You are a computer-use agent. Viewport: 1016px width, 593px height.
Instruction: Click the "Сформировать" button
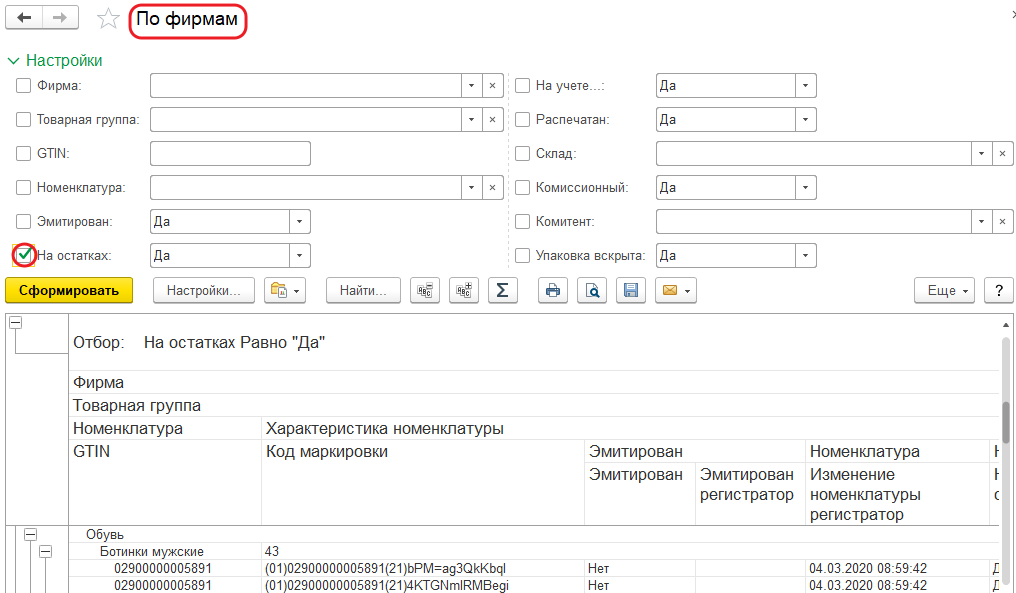(69, 291)
